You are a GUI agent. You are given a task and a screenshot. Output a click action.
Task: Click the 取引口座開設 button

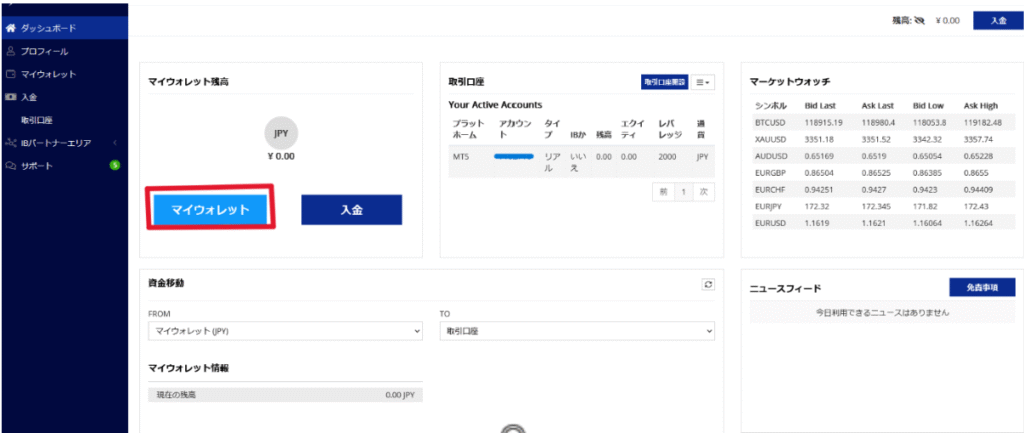664,82
